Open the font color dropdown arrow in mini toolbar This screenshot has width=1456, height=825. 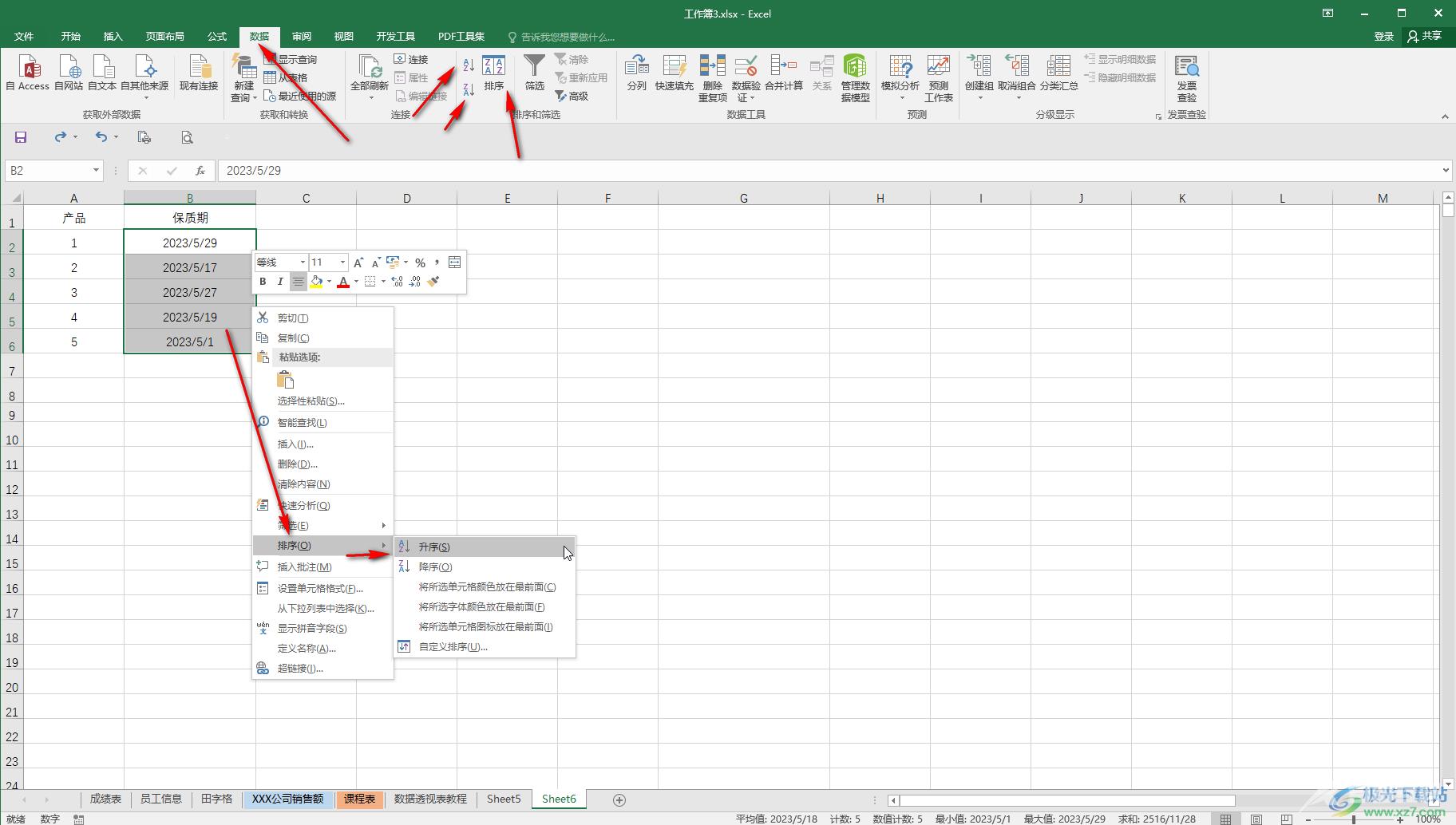356,282
